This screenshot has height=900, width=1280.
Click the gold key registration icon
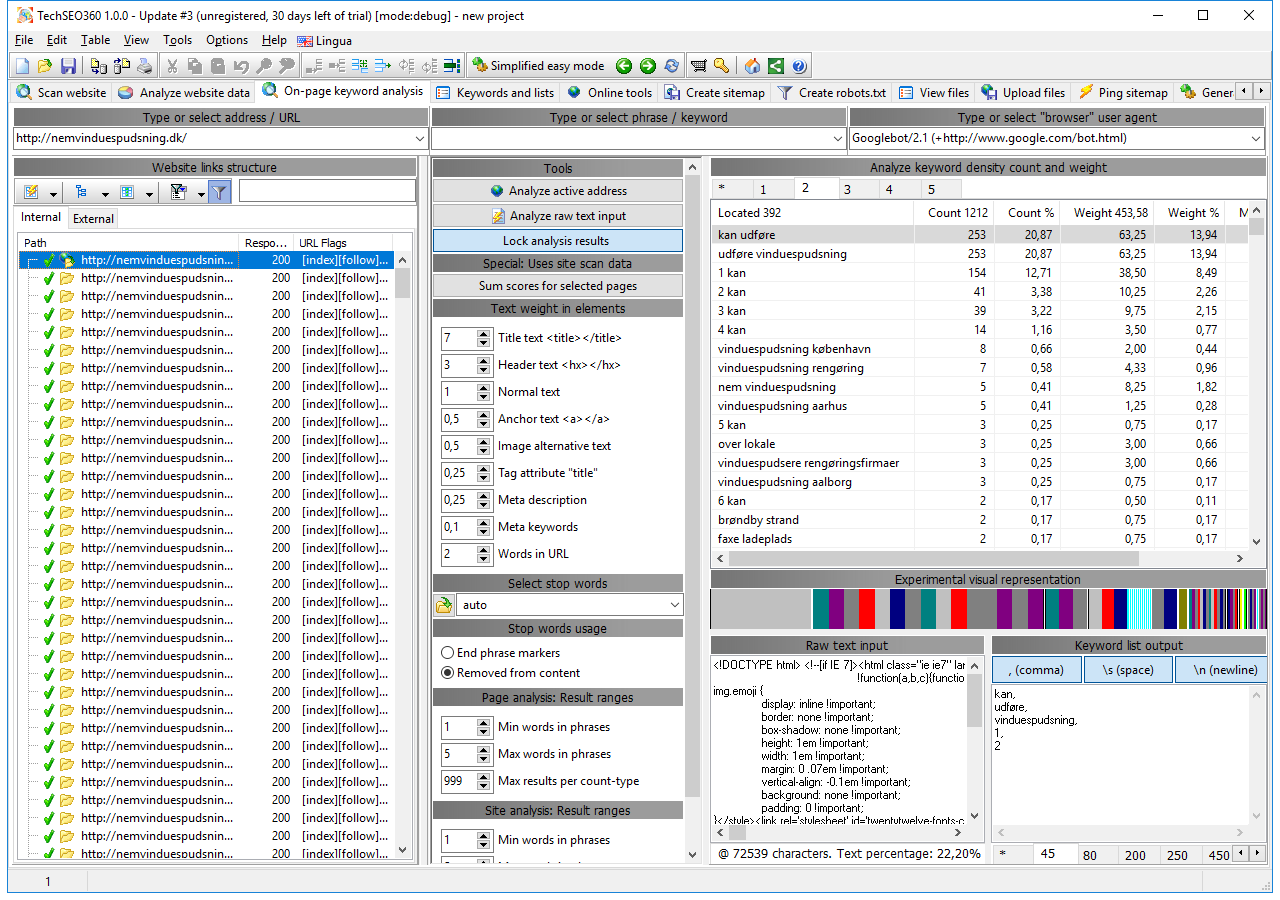tap(721, 66)
